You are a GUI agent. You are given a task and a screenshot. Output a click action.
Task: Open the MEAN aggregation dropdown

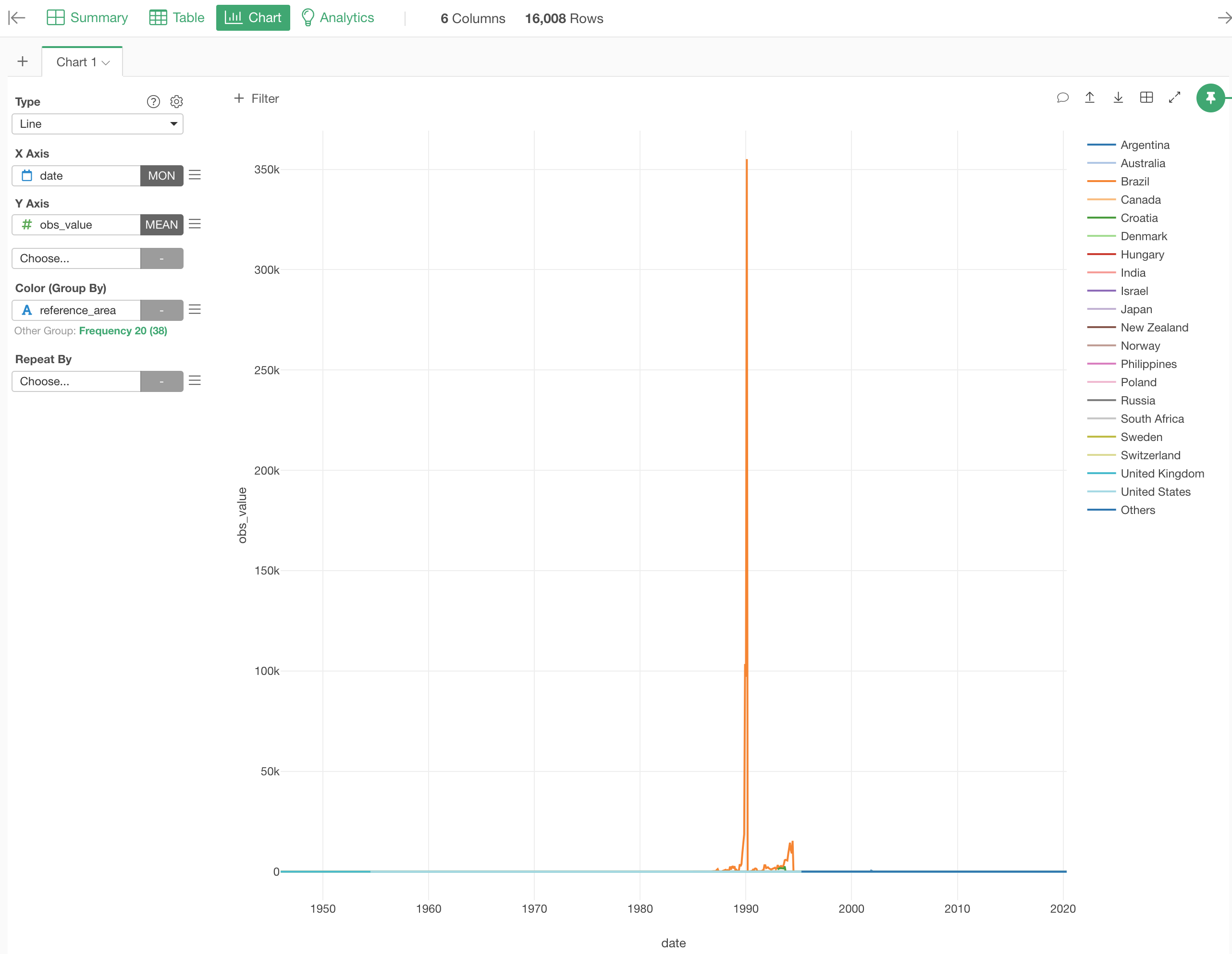click(161, 225)
